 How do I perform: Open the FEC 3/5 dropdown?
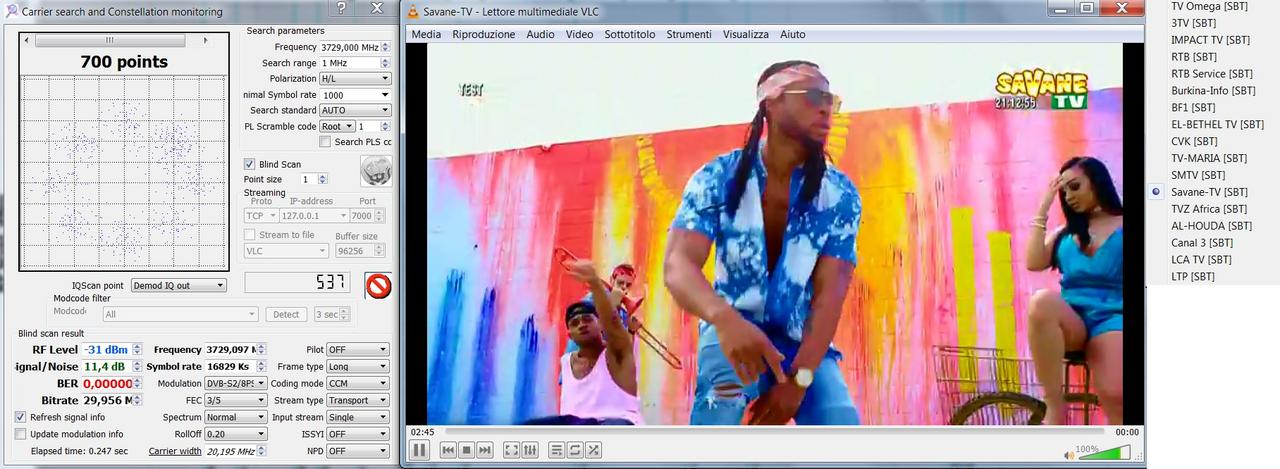(x=235, y=400)
